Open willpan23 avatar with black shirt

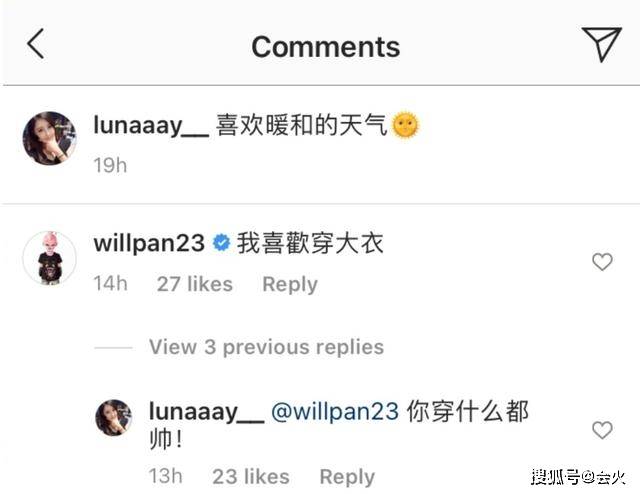click(49, 258)
